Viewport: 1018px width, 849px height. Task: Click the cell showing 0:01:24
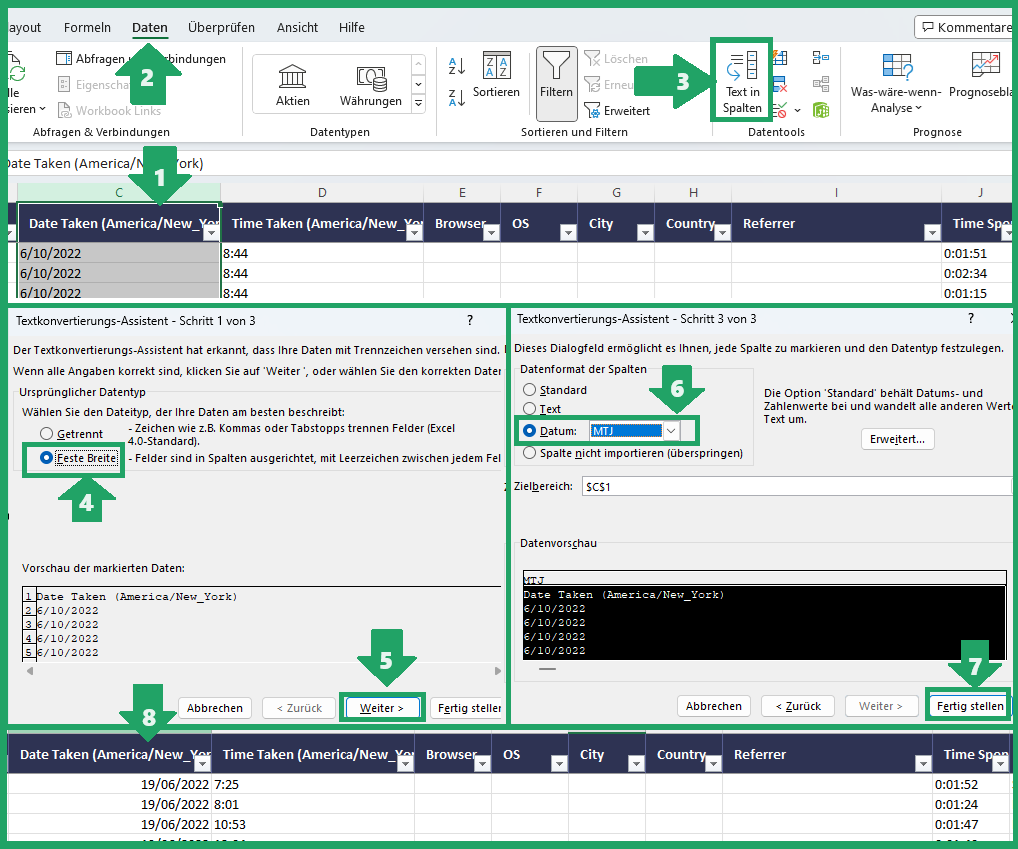pyautogui.click(x=971, y=804)
